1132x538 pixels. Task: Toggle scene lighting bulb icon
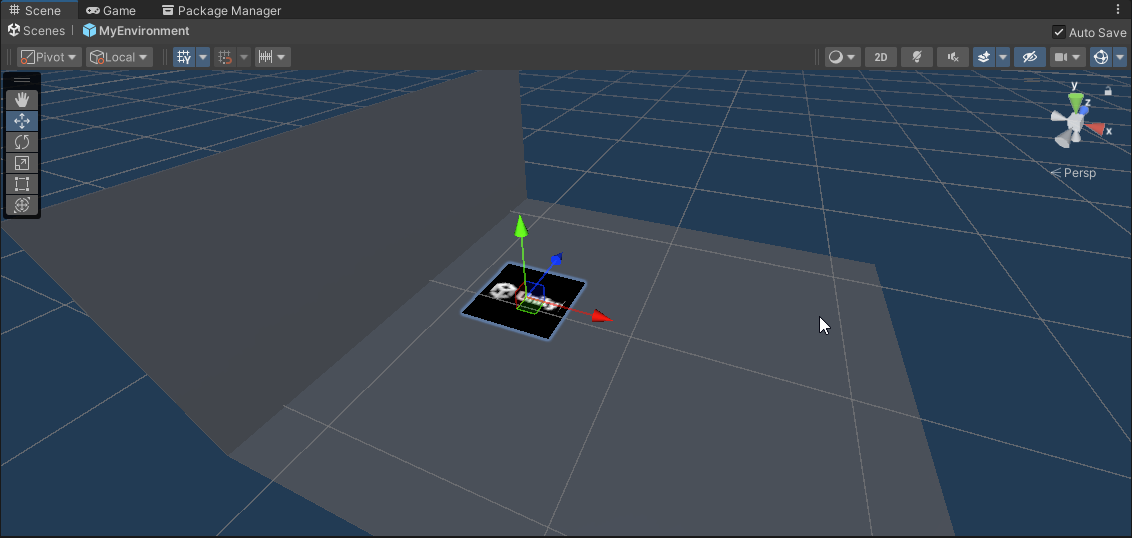(x=917, y=57)
